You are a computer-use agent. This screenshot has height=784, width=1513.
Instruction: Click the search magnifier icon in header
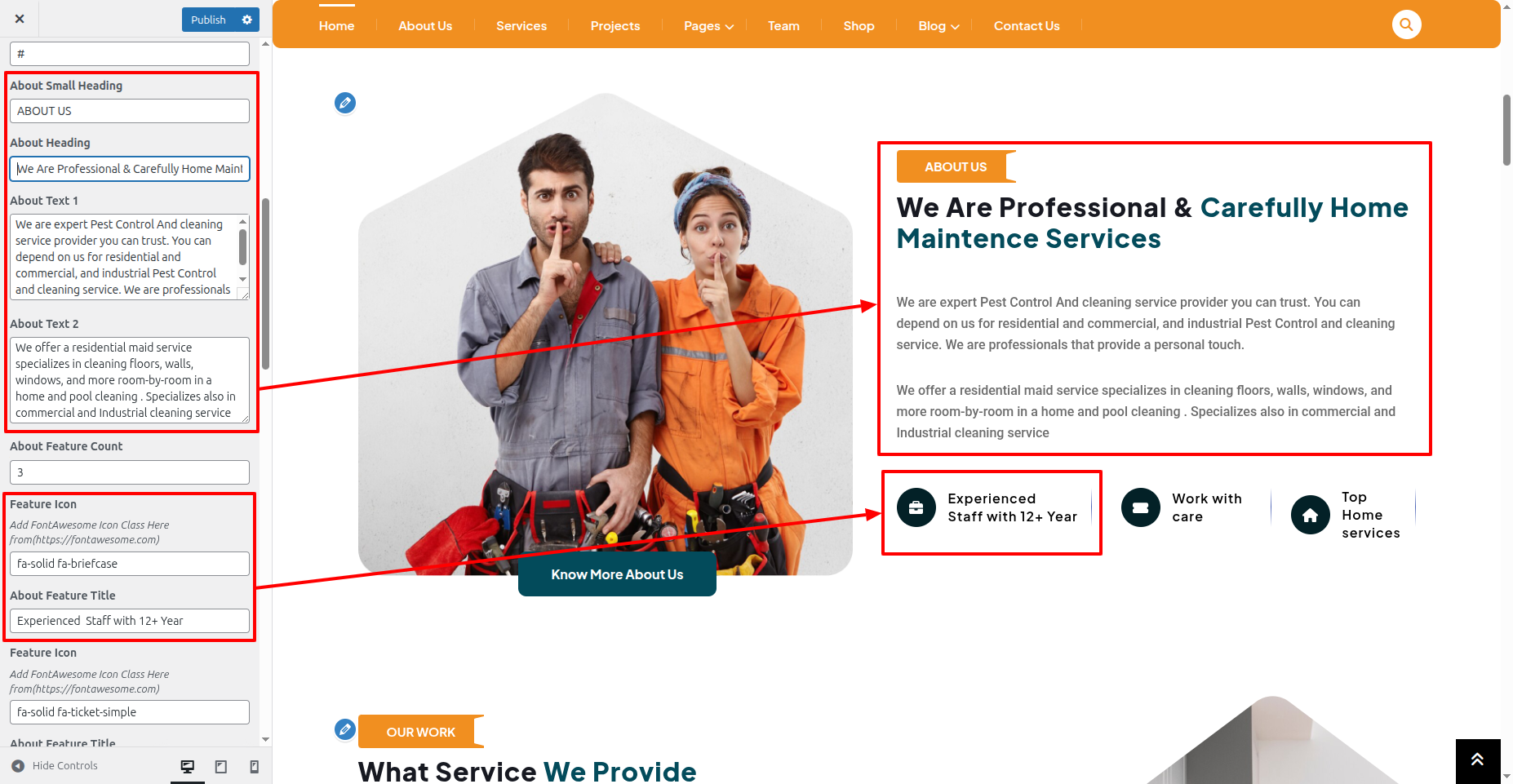coord(1406,24)
